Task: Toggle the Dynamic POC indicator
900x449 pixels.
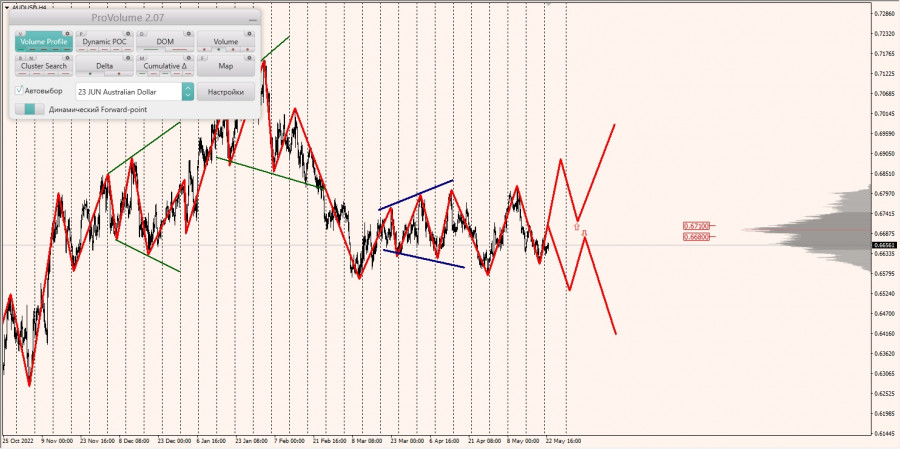Action: [x=104, y=41]
